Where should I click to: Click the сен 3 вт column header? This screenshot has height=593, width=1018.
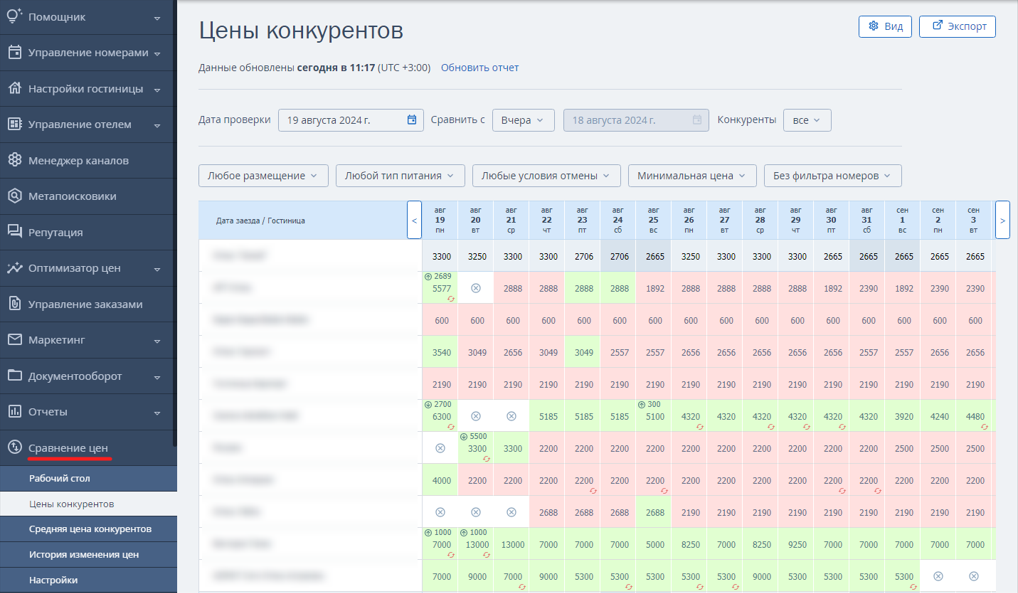click(x=974, y=220)
